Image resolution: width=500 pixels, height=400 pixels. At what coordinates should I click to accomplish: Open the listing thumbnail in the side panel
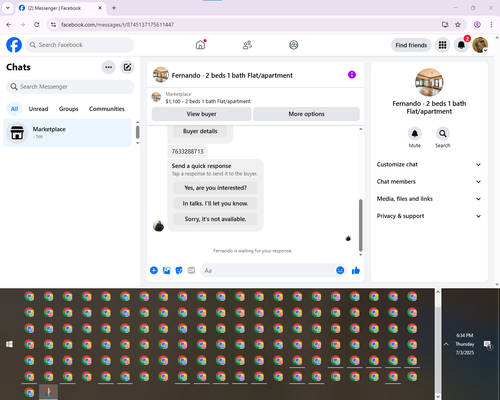(429, 82)
